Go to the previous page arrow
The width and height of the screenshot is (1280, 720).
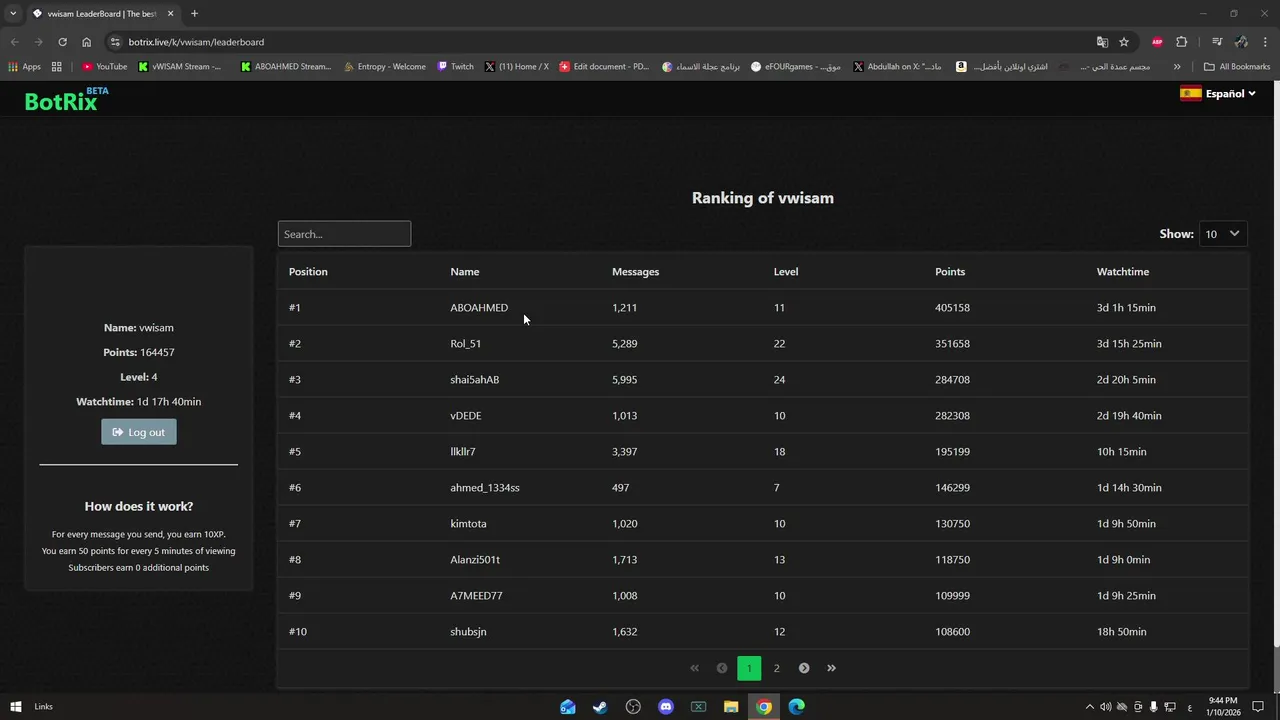[x=722, y=668]
